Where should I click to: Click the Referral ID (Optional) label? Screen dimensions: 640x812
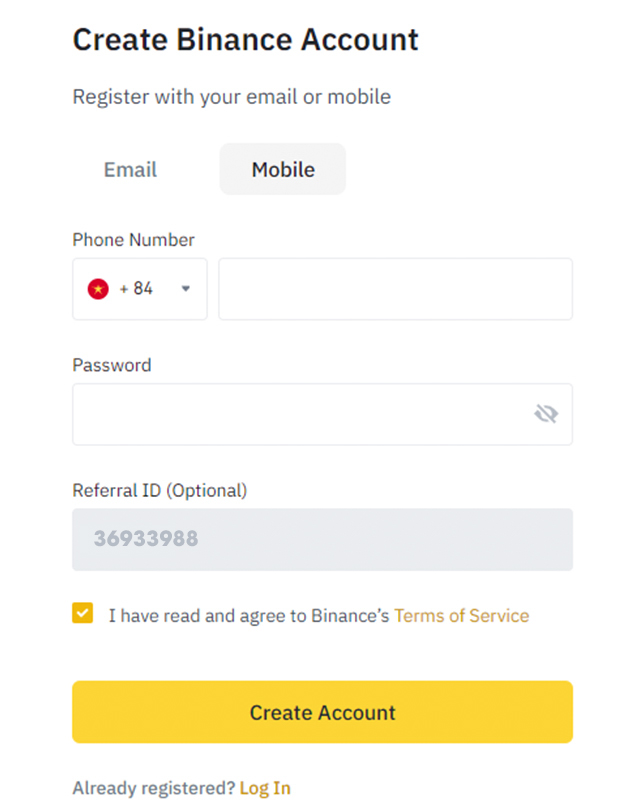[160, 490]
